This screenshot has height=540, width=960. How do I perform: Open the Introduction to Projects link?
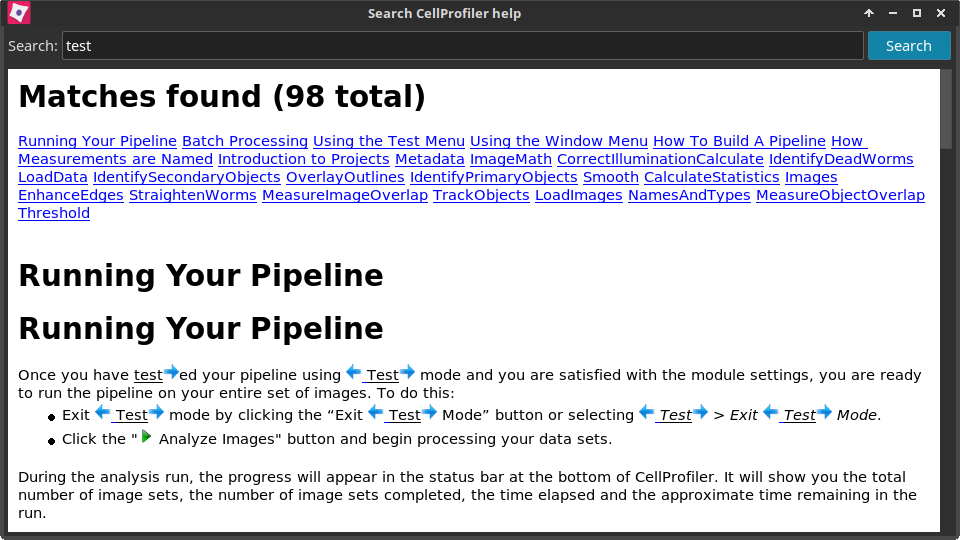click(304, 159)
